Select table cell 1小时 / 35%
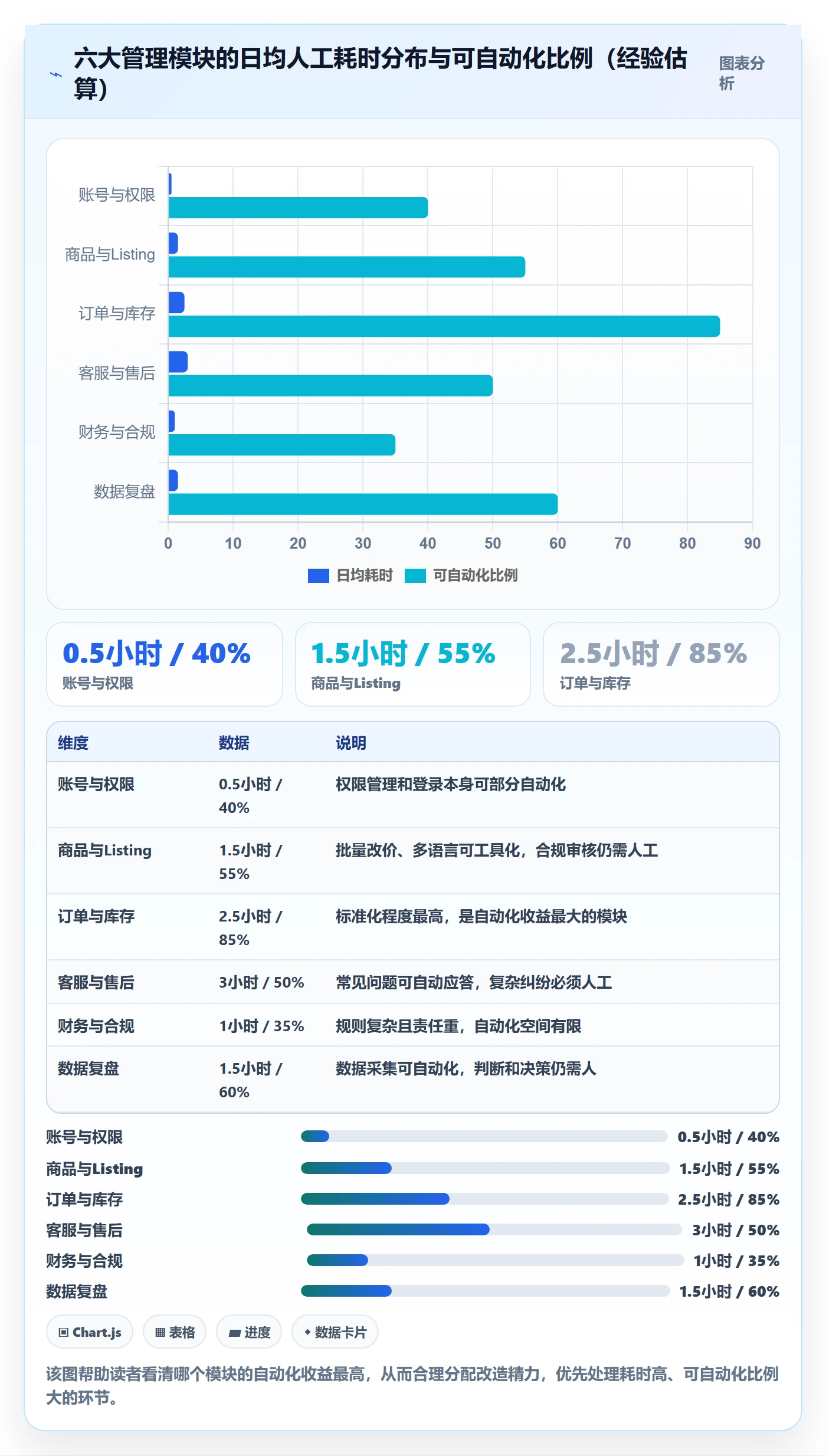Viewport: 826px width, 1456px height. (x=261, y=1026)
